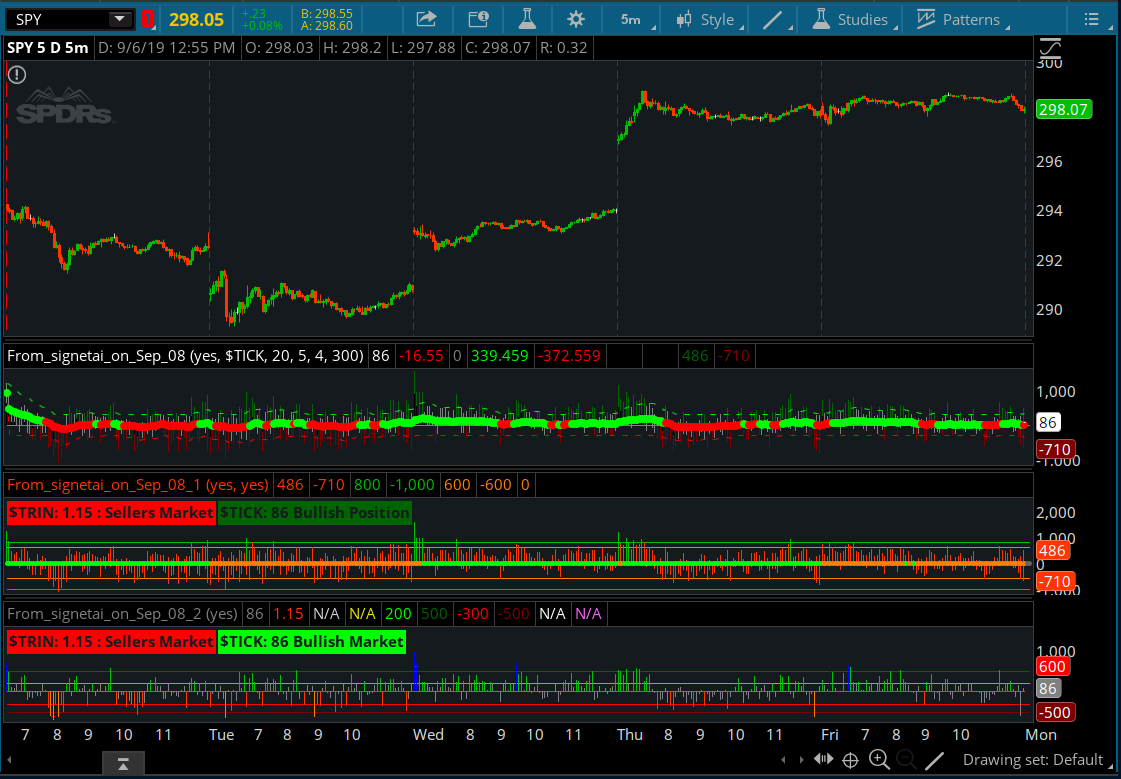This screenshot has width=1121, height=779.
Task: Click the red link clipboard icon beside symbol
Action: (148, 19)
